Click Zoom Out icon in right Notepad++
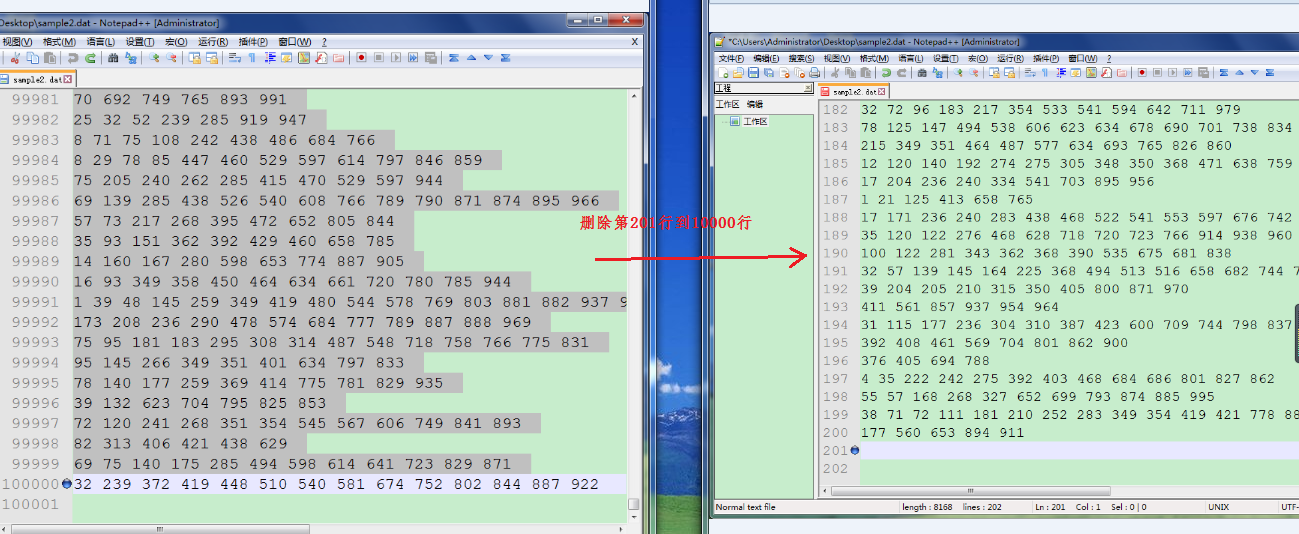1299x534 pixels. pos(973,72)
